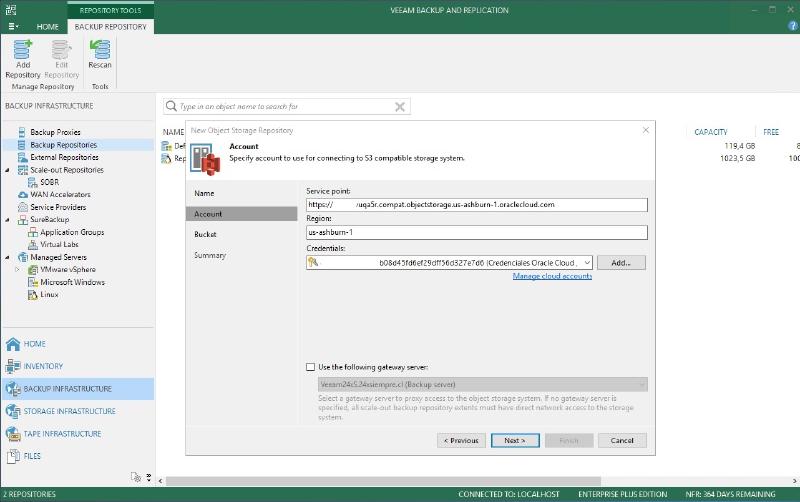Go to the Name wizard step
800x502 pixels.
click(204, 193)
